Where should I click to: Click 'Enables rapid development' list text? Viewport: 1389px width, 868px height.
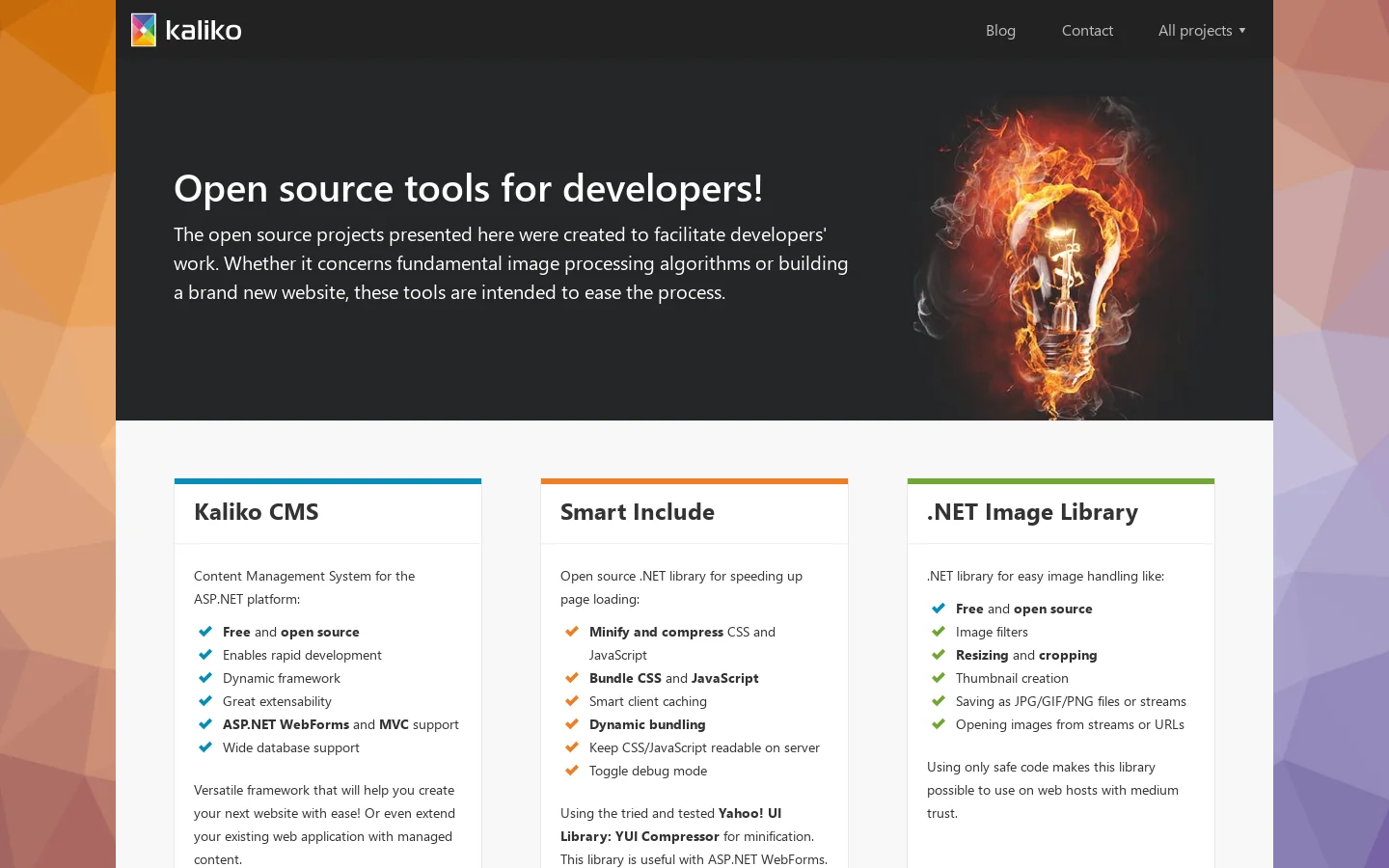[x=302, y=655]
